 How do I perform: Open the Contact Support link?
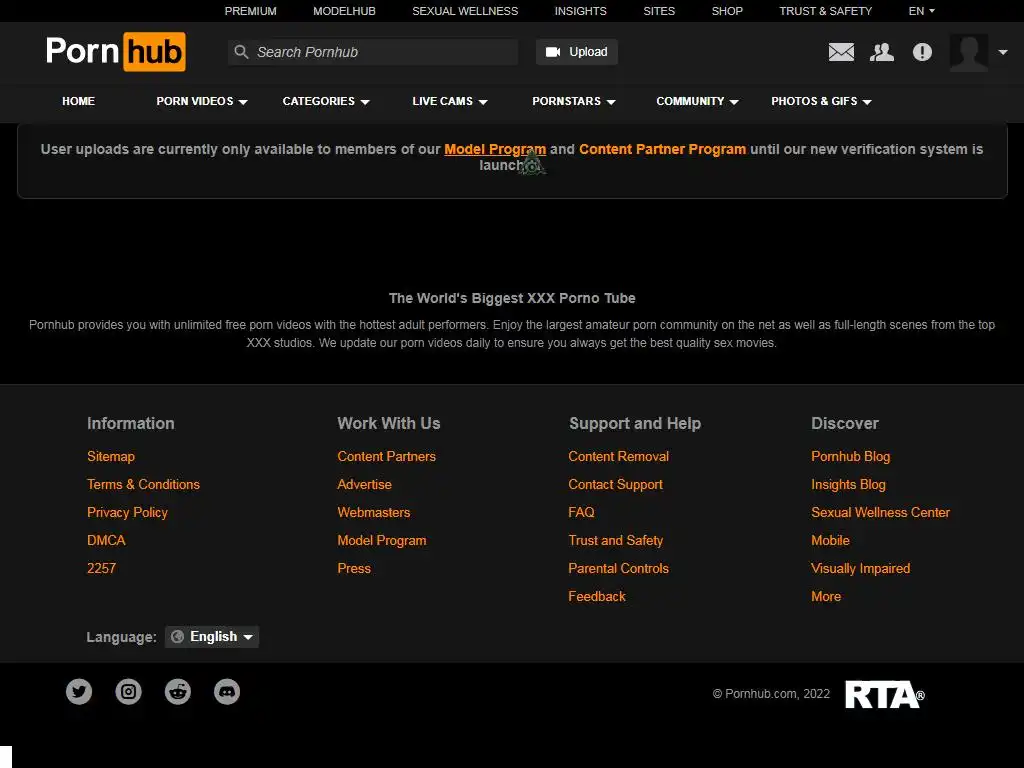pos(615,485)
